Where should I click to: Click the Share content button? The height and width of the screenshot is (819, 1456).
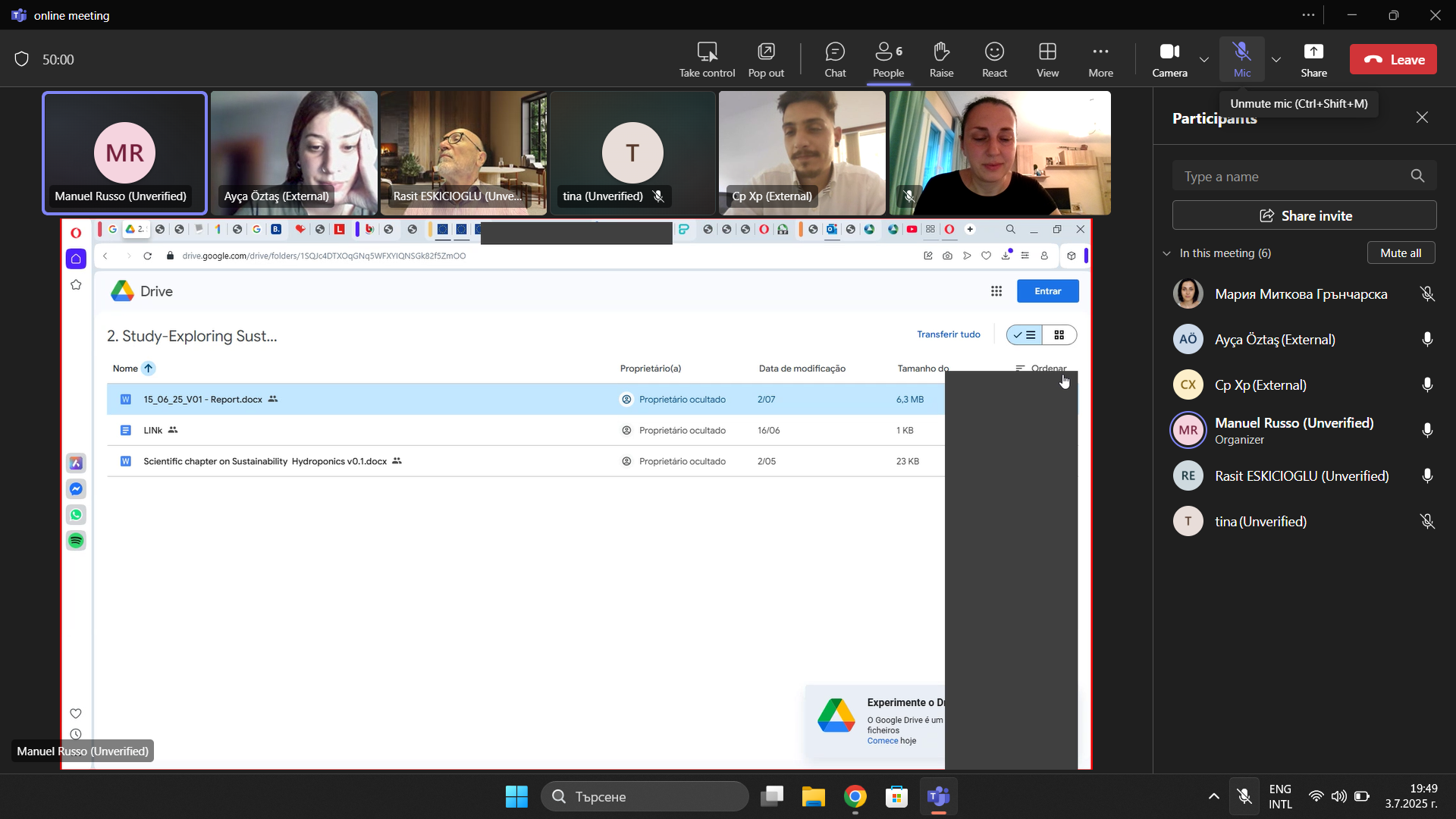(1313, 59)
